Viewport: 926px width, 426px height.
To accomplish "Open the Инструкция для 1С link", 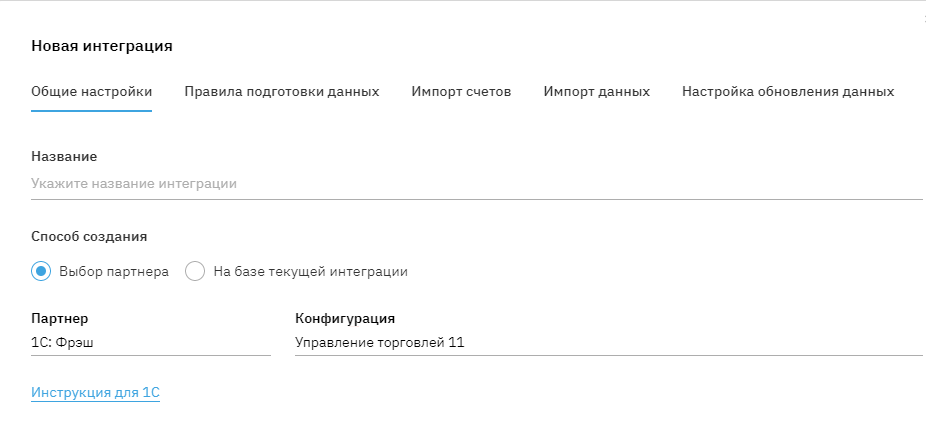I will (x=95, y=393).
